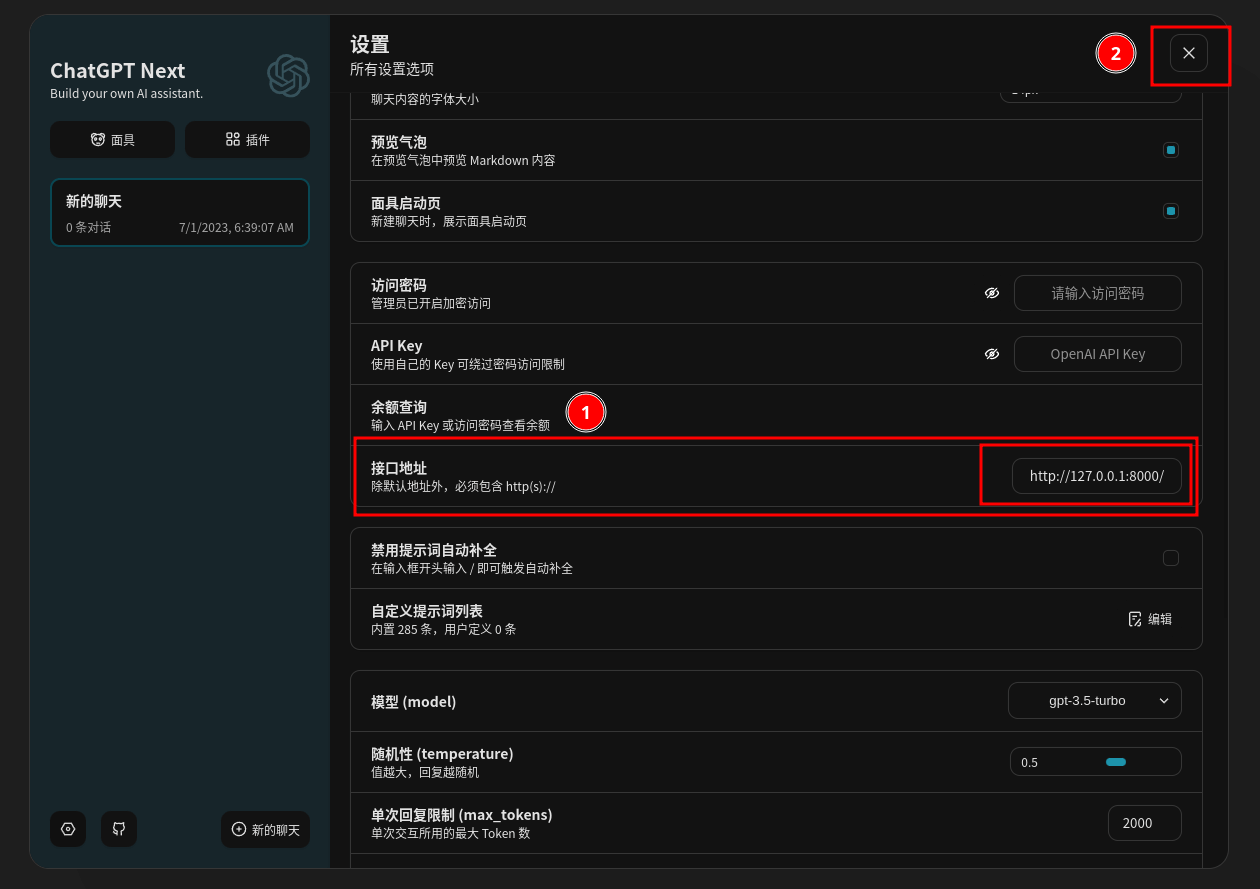The height and width of the screenshot is (889, 1260).
Task: Select the 新的聊天 conversation card
Action: tap(180, 213)
